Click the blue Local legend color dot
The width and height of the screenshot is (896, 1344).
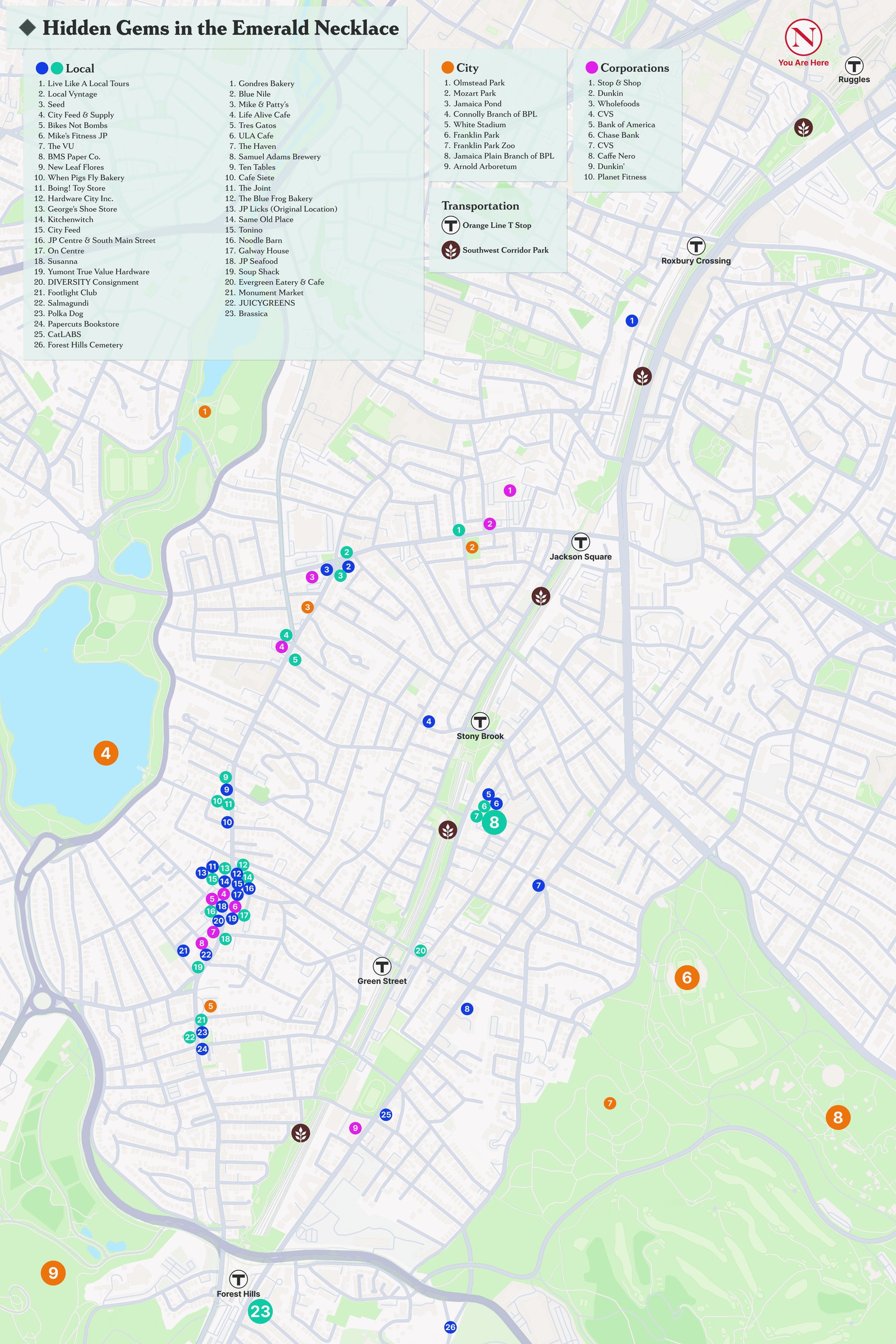pyautogui.click(x=42, y=69)
